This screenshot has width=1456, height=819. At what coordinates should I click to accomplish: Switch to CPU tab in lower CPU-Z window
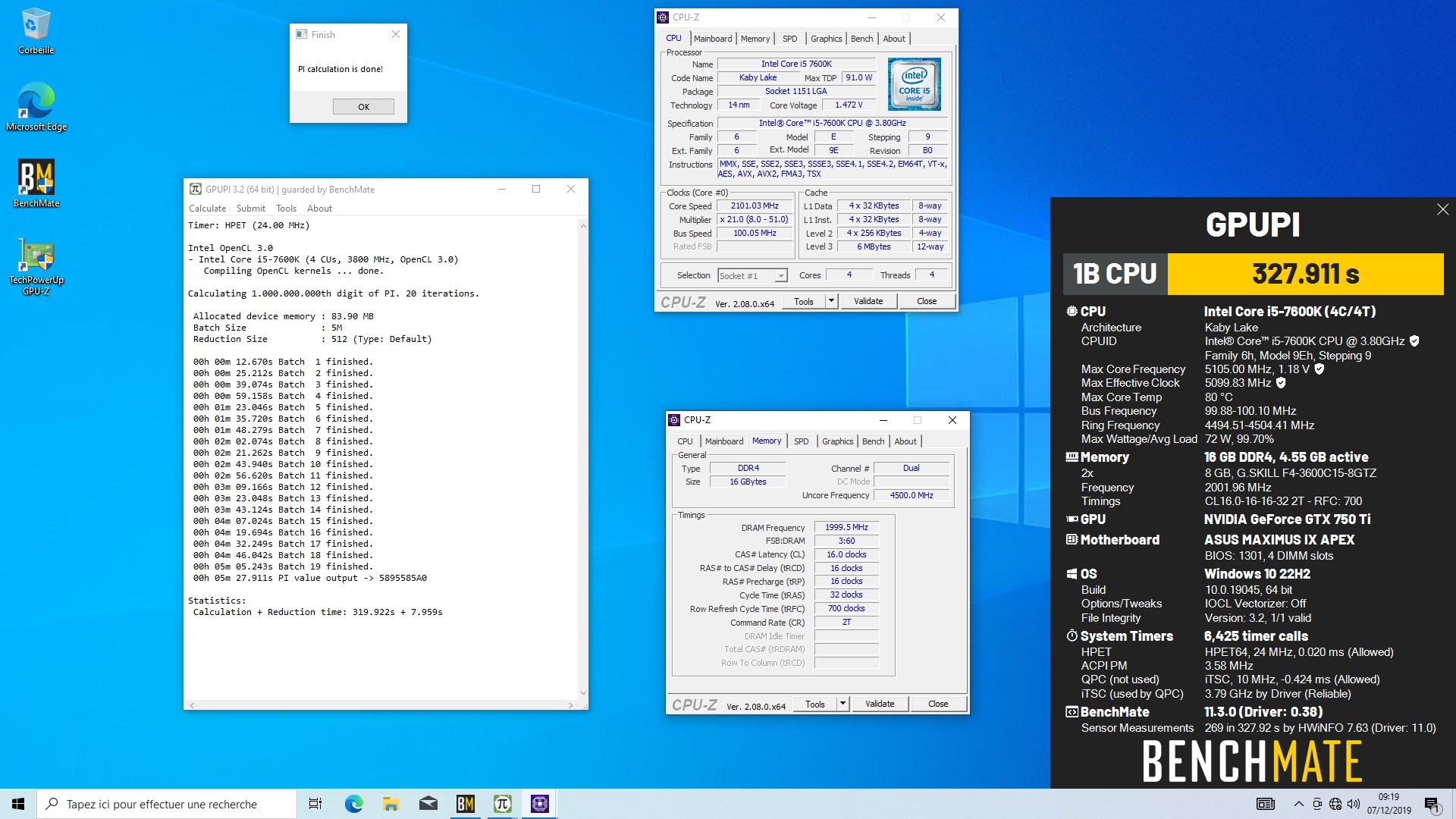coord(685,441)
